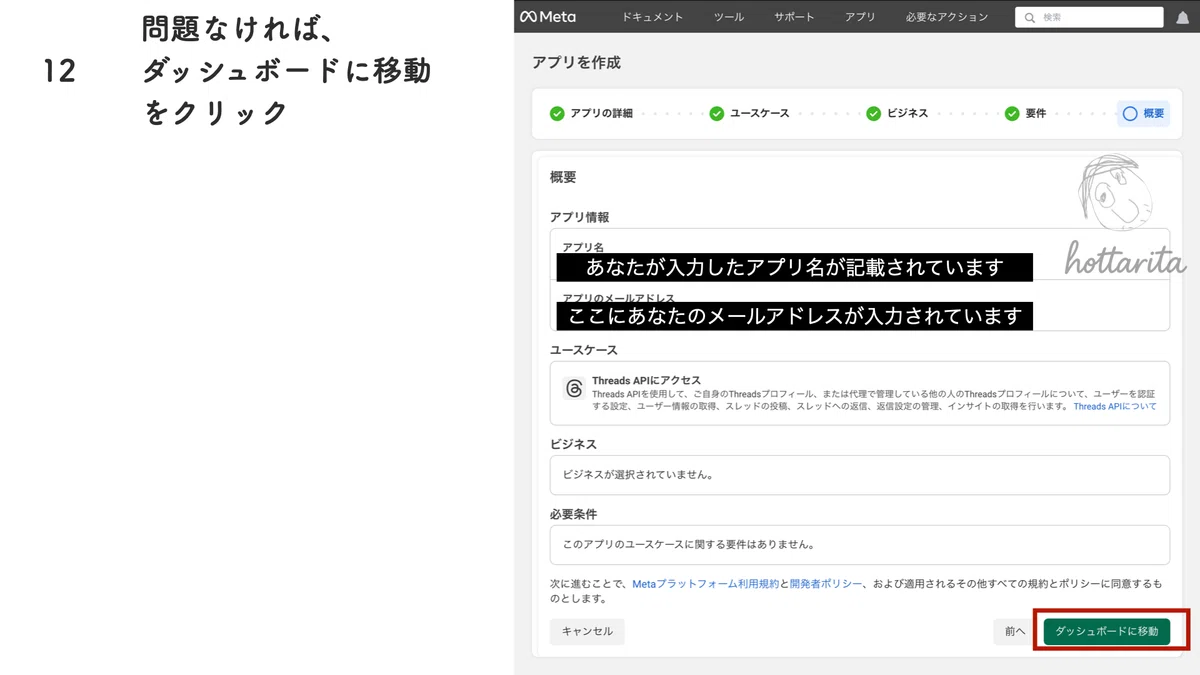Click the search magnifier icon
Image resolution: width=1200 pixels, height=675 pixels.
coord(1030,17)
